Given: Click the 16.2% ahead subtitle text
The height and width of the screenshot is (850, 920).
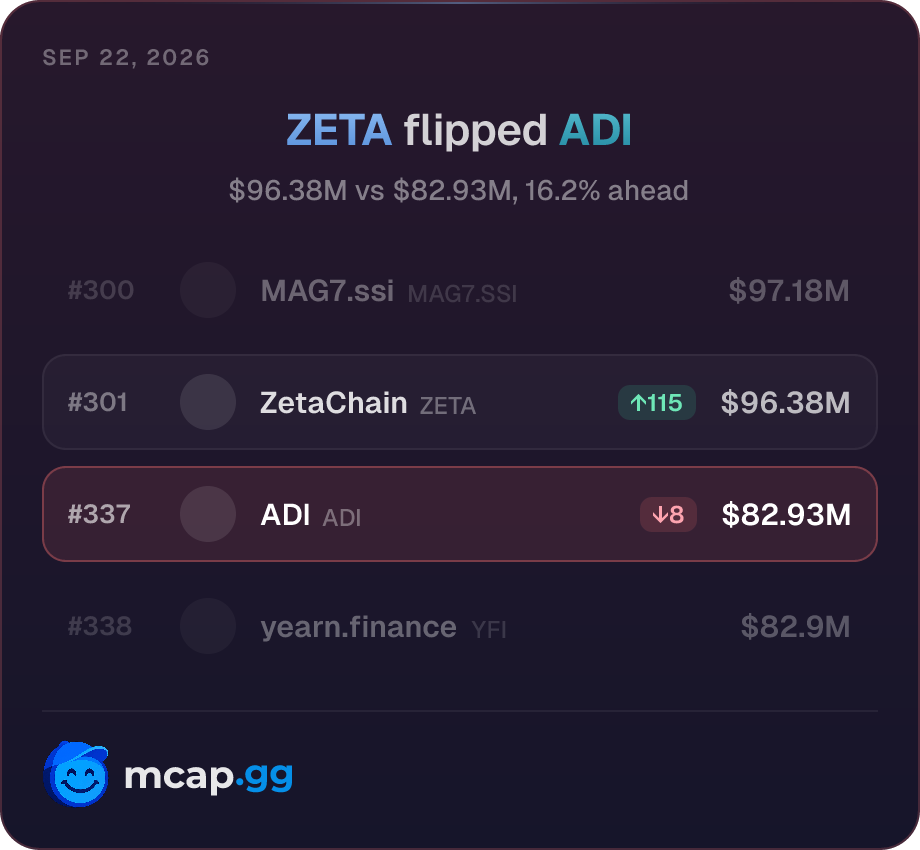Looking at the screenshot, I should coord(606,191).
